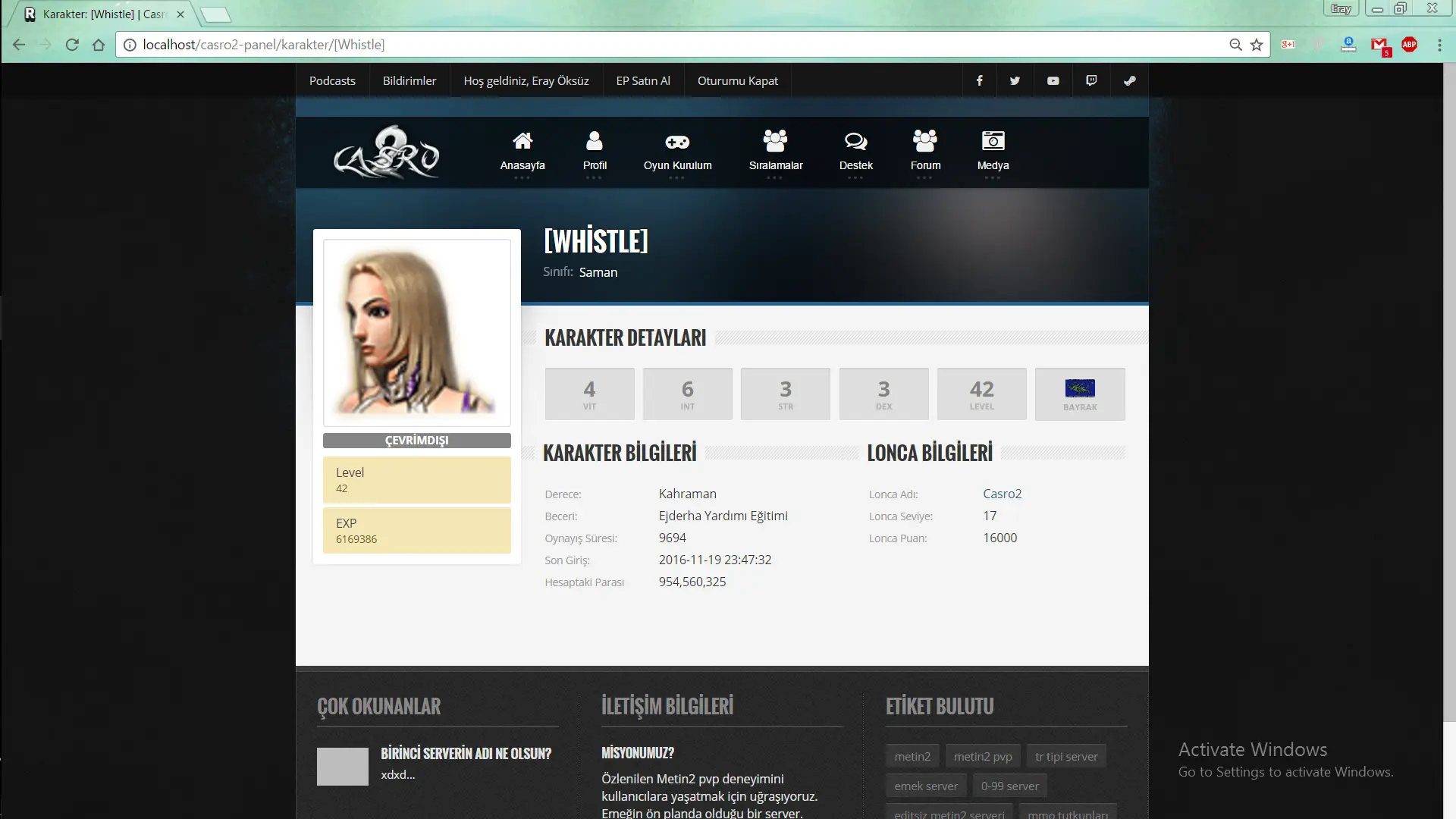
Task: Click the Lonca Puan value 16000
Action: click(1000, 538)
